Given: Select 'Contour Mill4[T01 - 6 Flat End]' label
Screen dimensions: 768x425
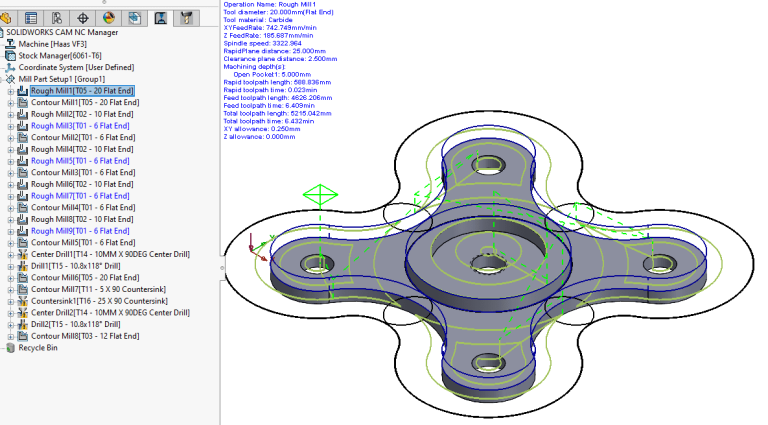Looking at the screenshot, I should point(83,208).
